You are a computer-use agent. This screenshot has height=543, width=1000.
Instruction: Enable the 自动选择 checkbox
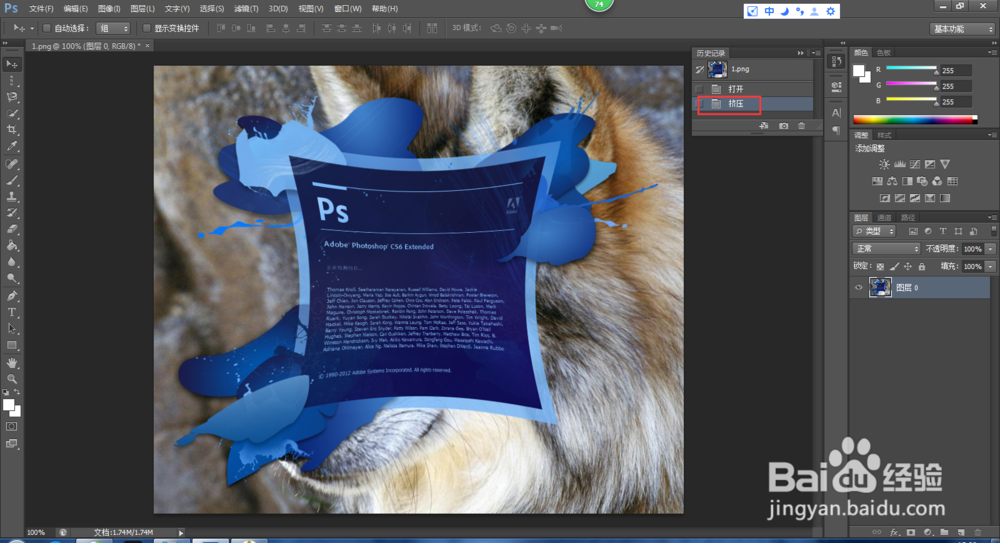pos(47,28)
